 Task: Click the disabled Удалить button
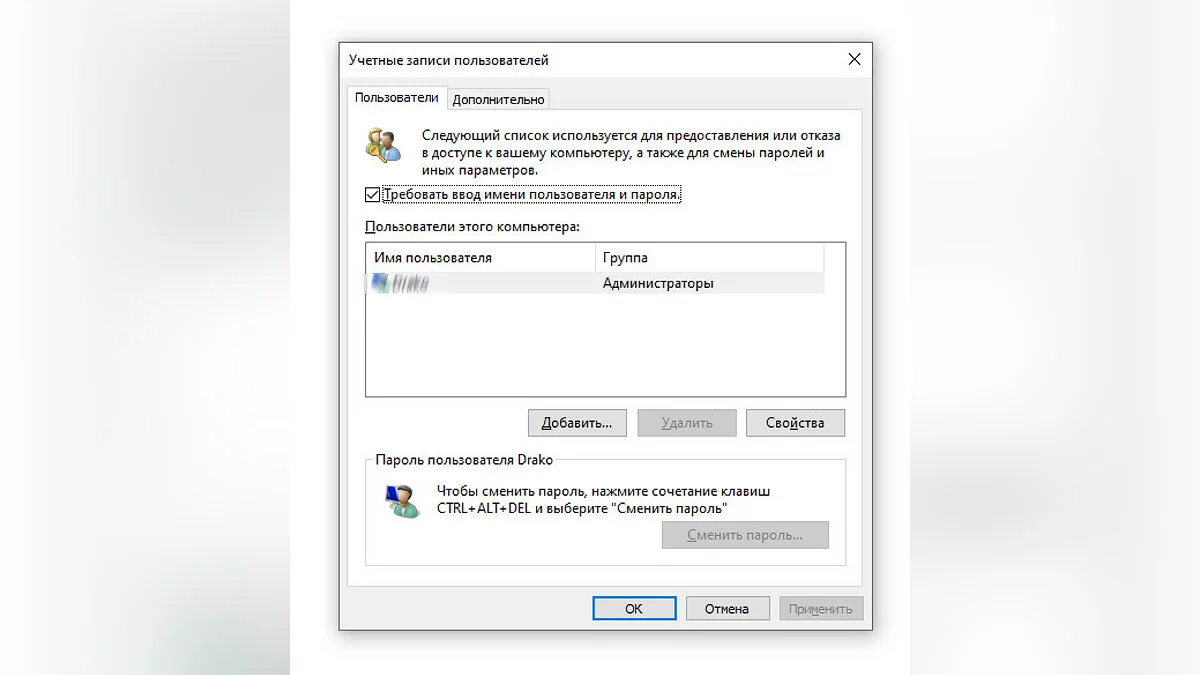pyautogui.click(x=687, y=423)
